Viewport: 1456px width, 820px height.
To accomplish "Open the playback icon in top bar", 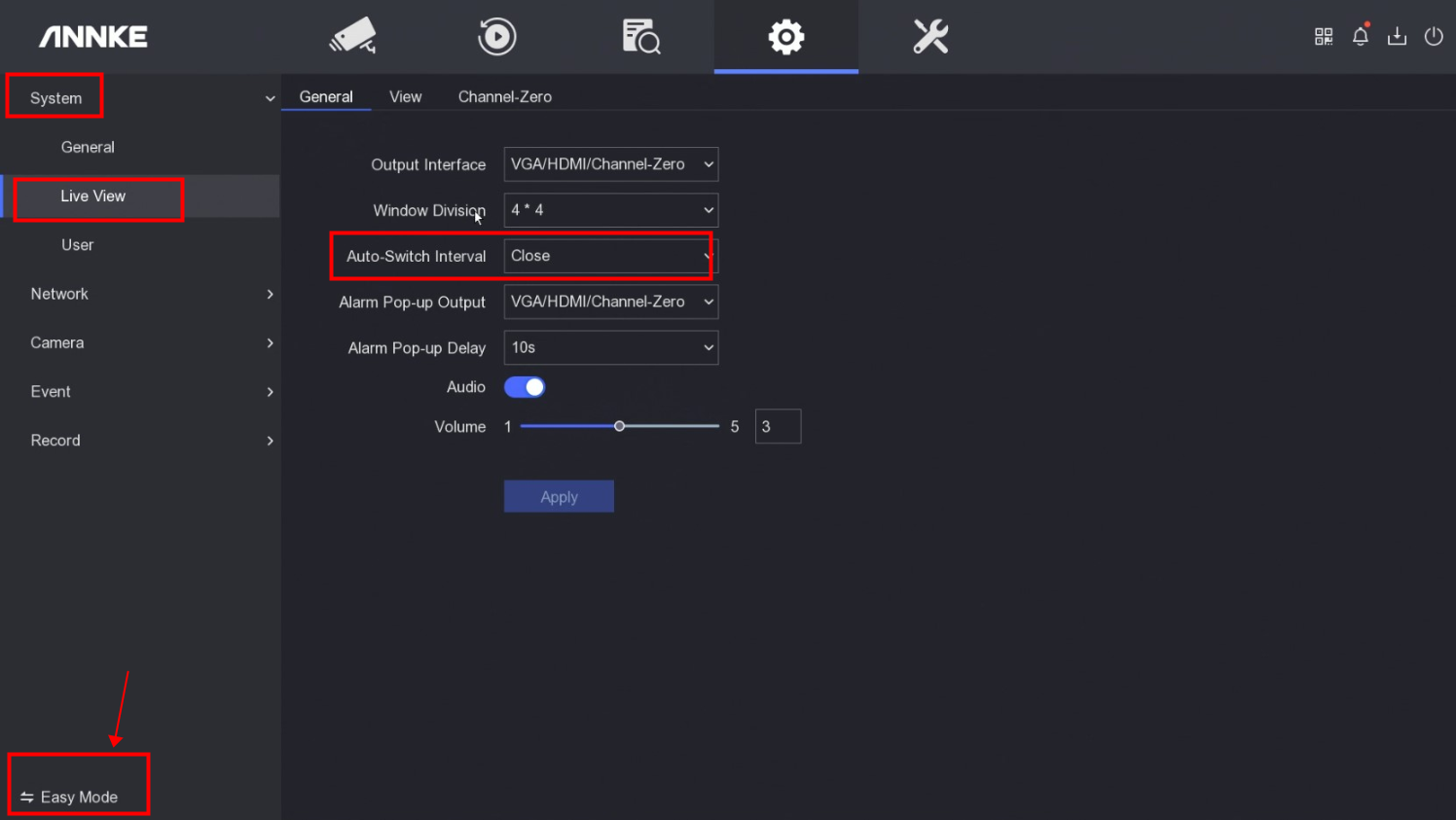I will coord(496,36).
